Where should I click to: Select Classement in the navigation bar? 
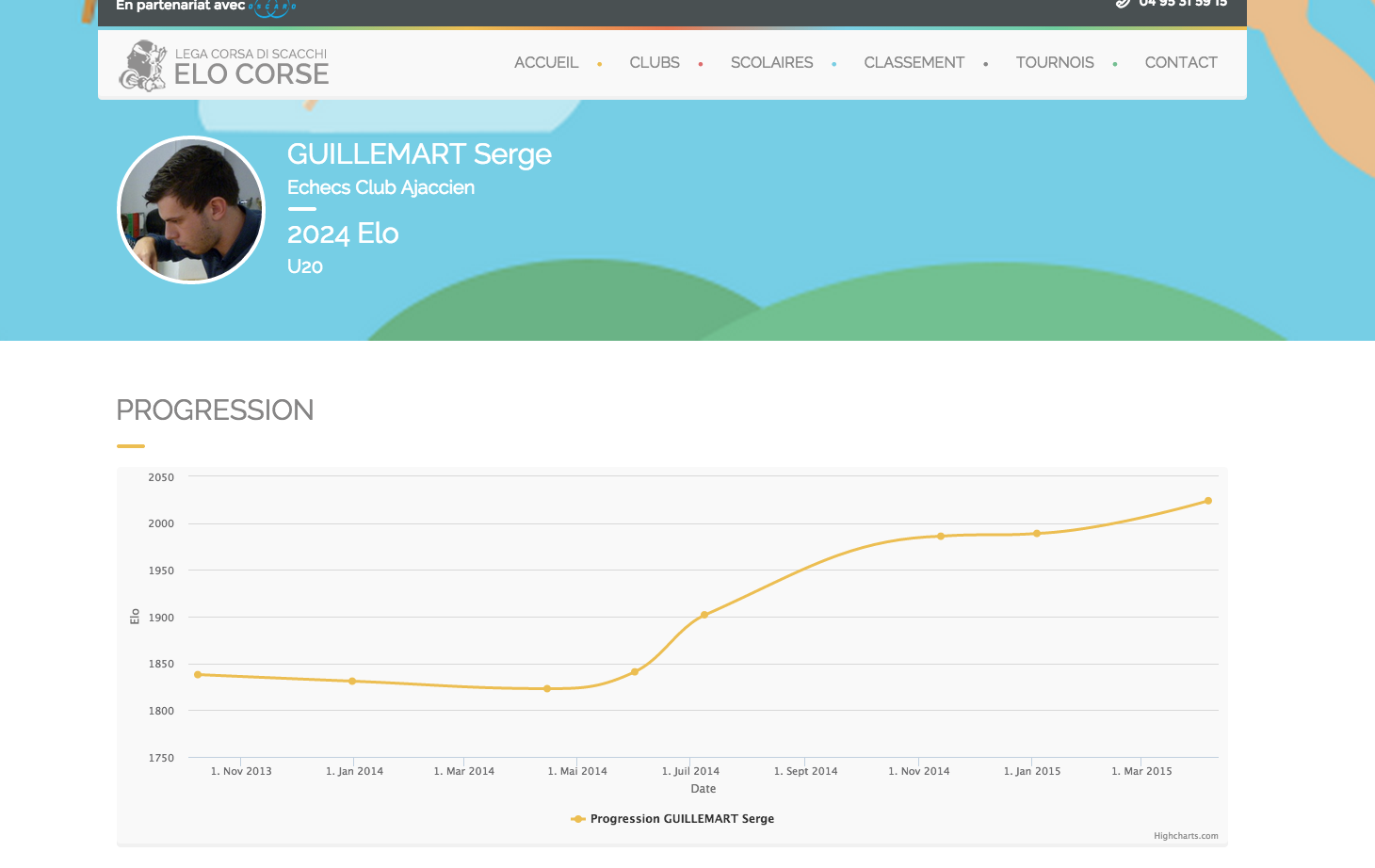point(914,63)
